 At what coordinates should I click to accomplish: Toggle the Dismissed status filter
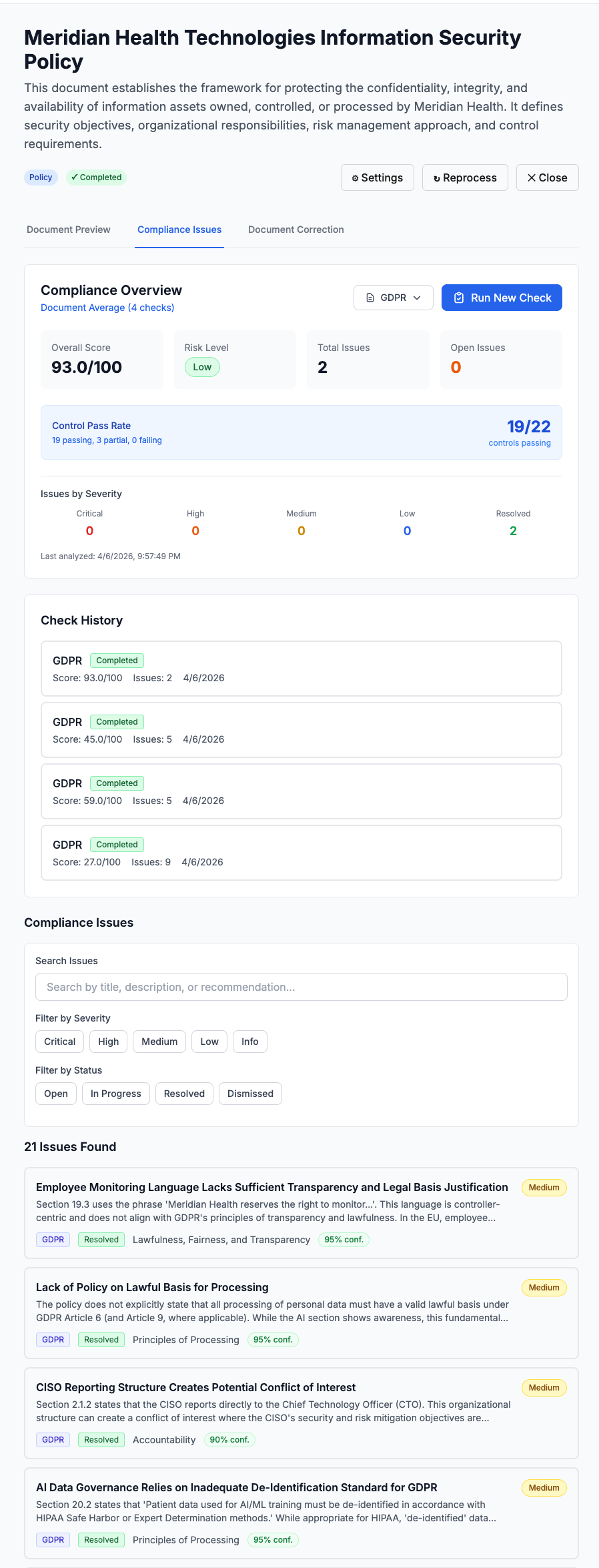(251, 1094)
